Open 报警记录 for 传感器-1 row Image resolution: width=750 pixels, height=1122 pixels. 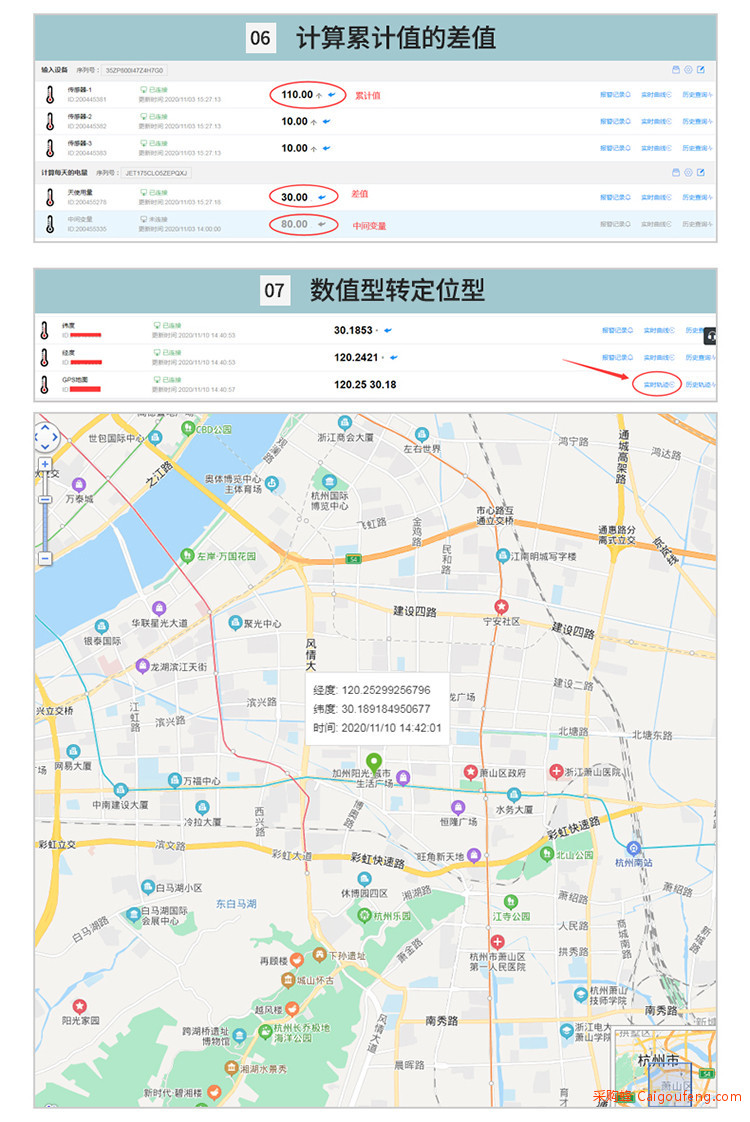click(x=615, y=94)
